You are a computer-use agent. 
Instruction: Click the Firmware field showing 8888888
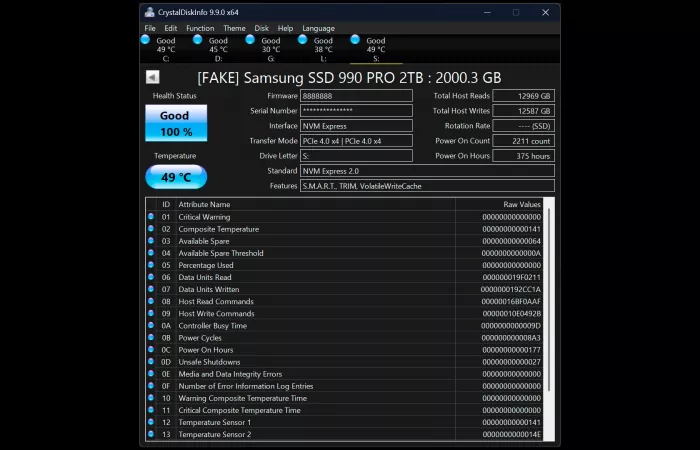(356, 96)
